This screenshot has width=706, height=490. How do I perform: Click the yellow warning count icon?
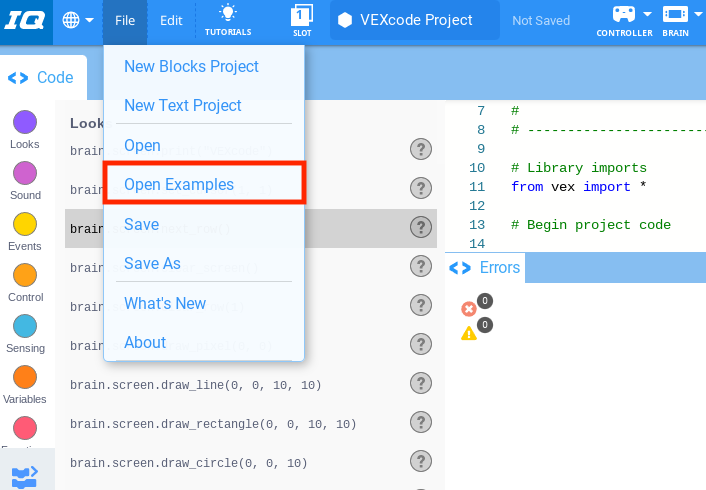[468, 332]
